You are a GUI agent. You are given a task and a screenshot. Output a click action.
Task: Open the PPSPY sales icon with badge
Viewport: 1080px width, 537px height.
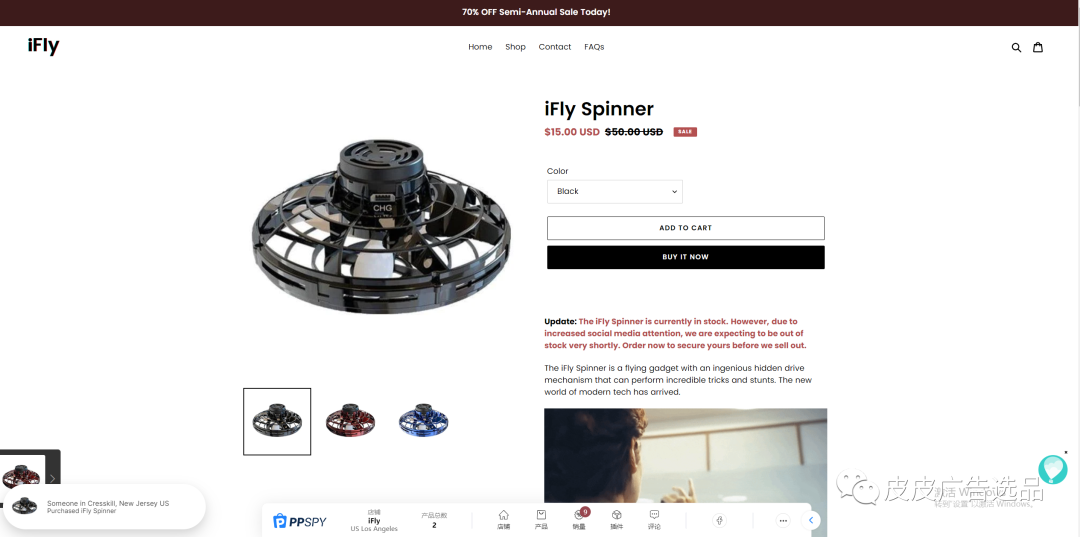(580, 519)
